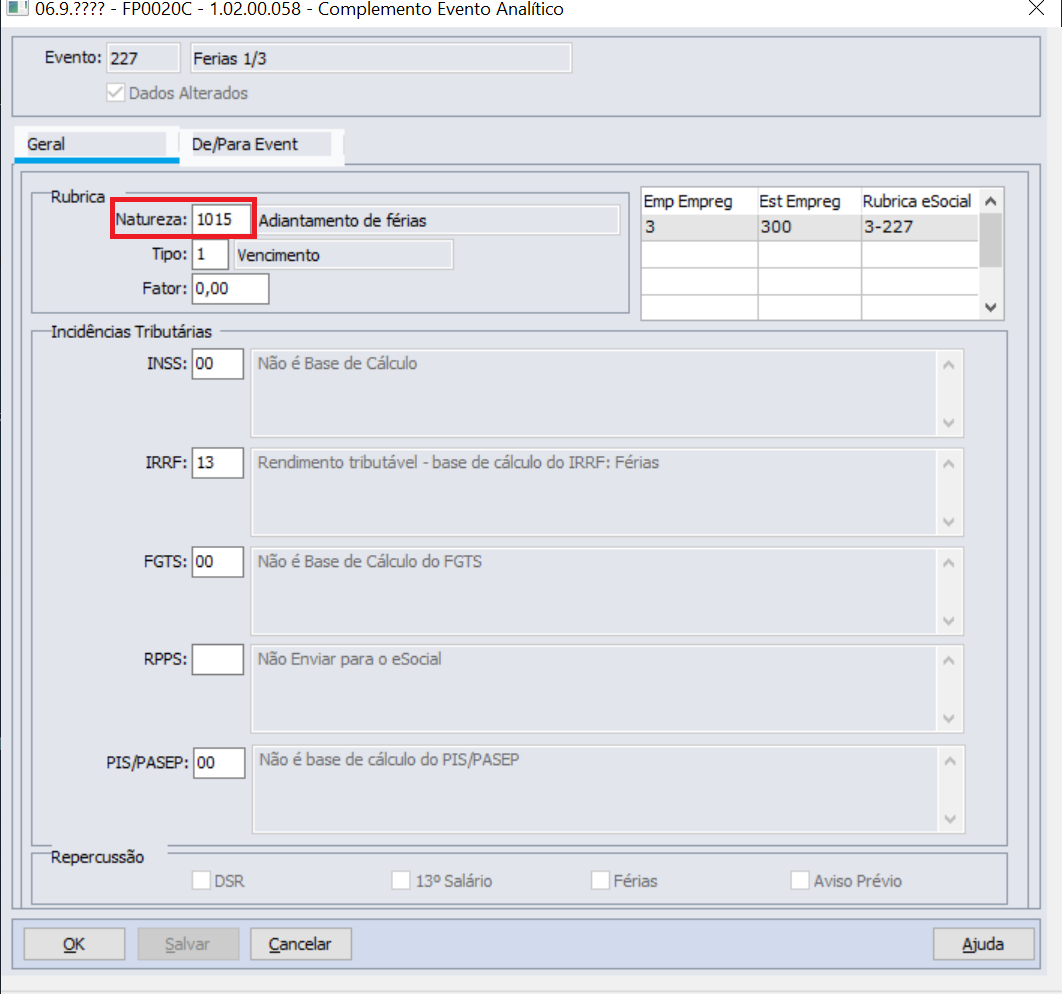This screenshot has width=1062, height=994.
Task: Click the INSS code input field
Action: click(217, 364)
